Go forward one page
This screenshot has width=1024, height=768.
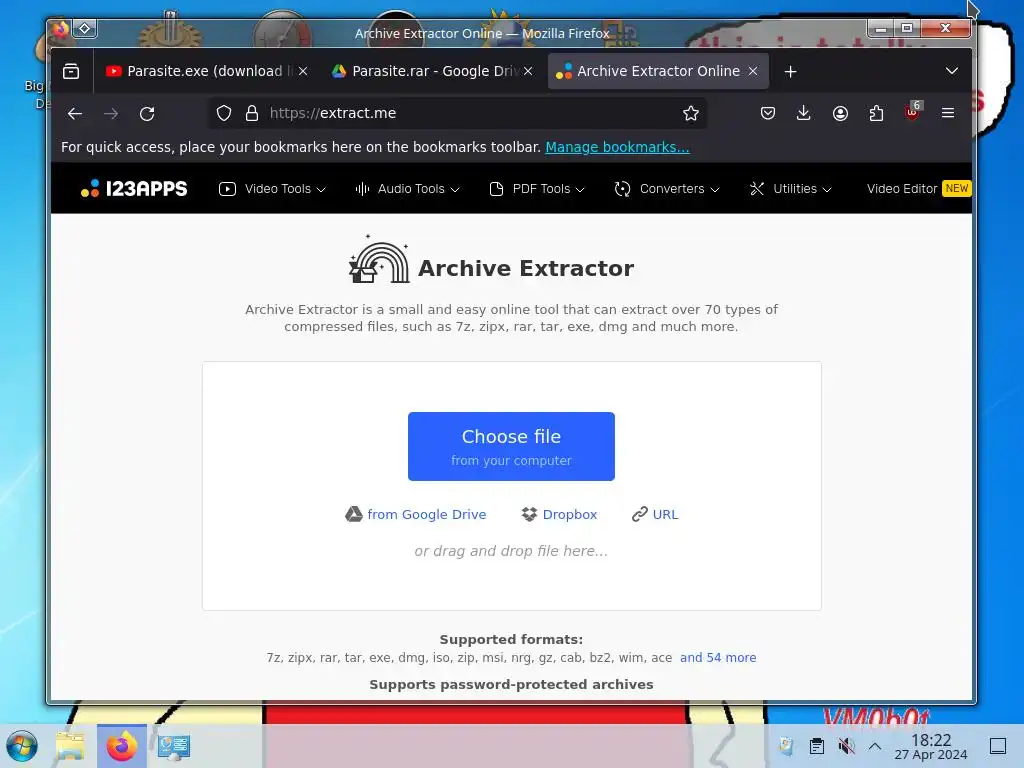click(x=111, y=114)
